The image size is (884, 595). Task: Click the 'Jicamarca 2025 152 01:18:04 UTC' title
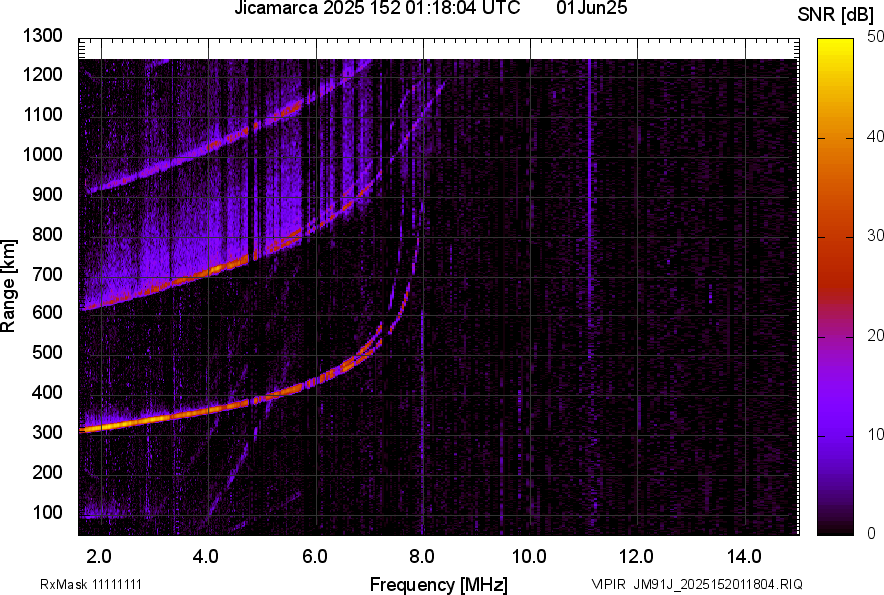click(377, 8)
